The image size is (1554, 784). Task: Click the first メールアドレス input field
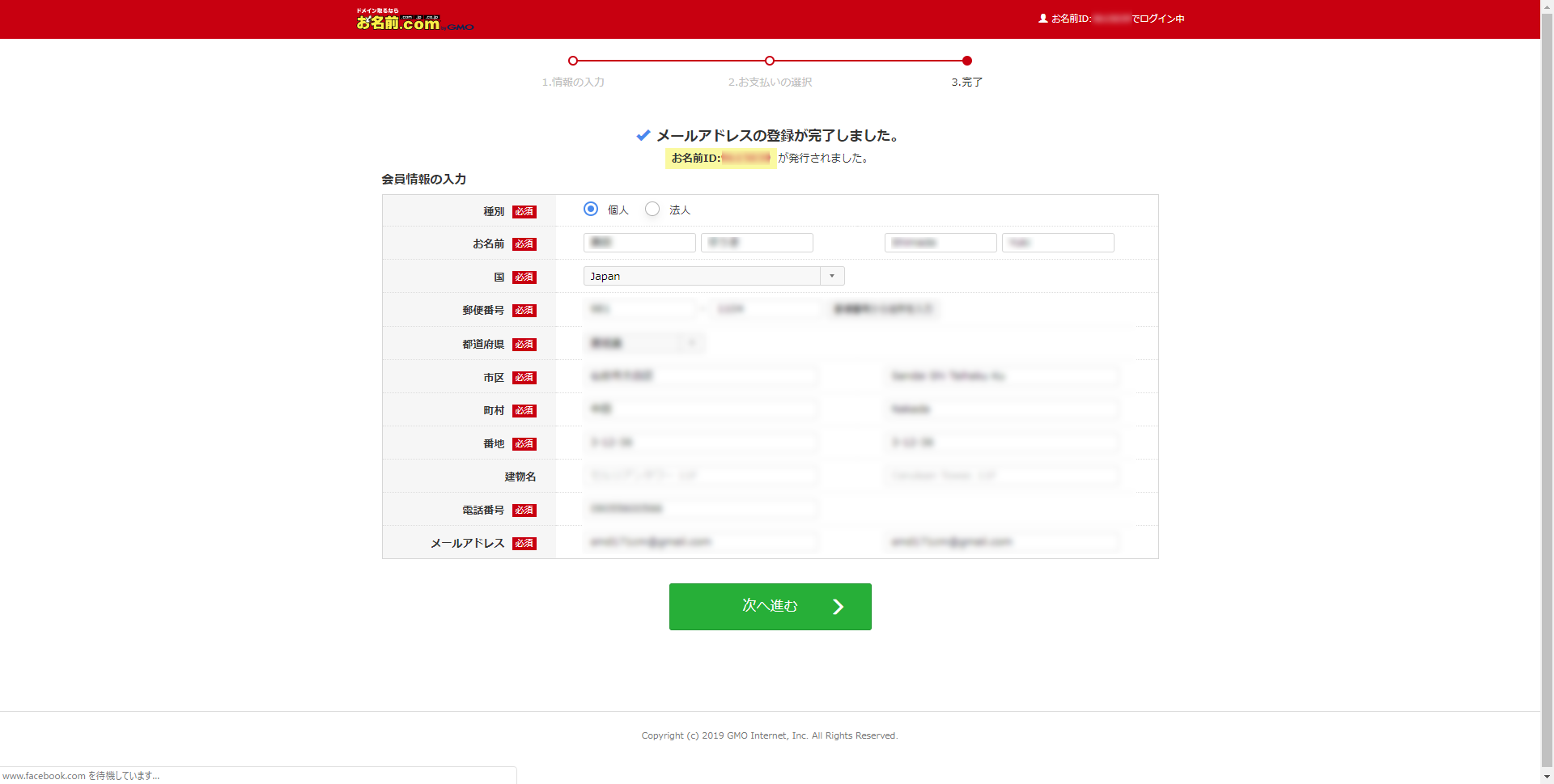700,542
